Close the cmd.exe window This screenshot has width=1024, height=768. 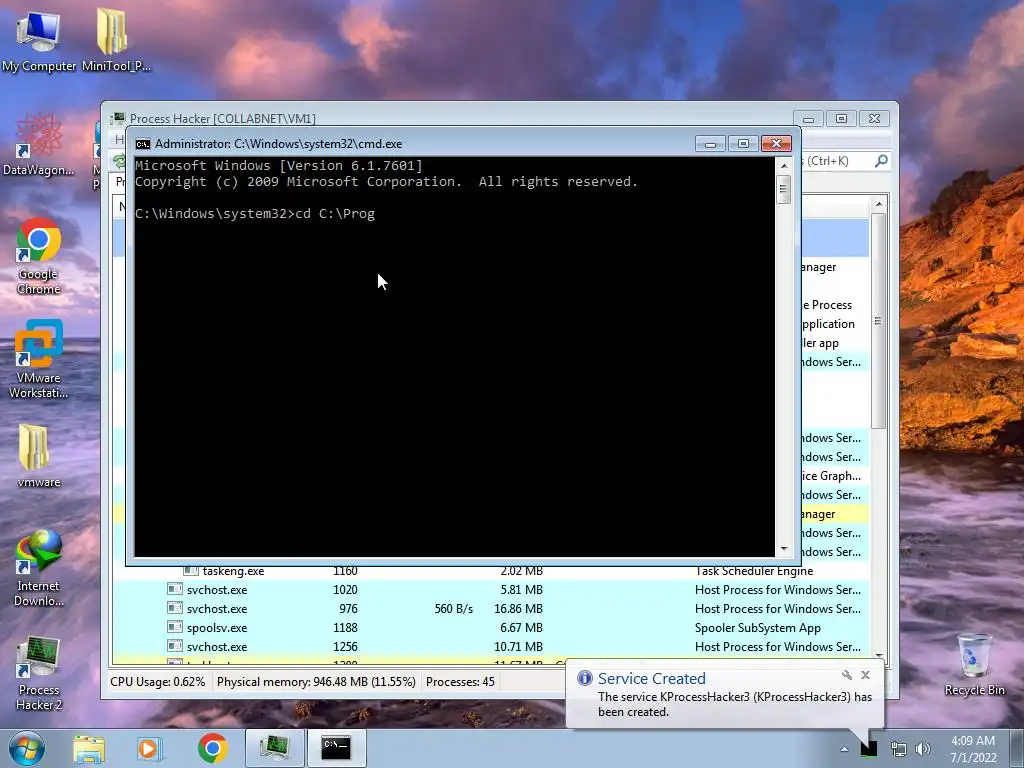click(776, 144)
